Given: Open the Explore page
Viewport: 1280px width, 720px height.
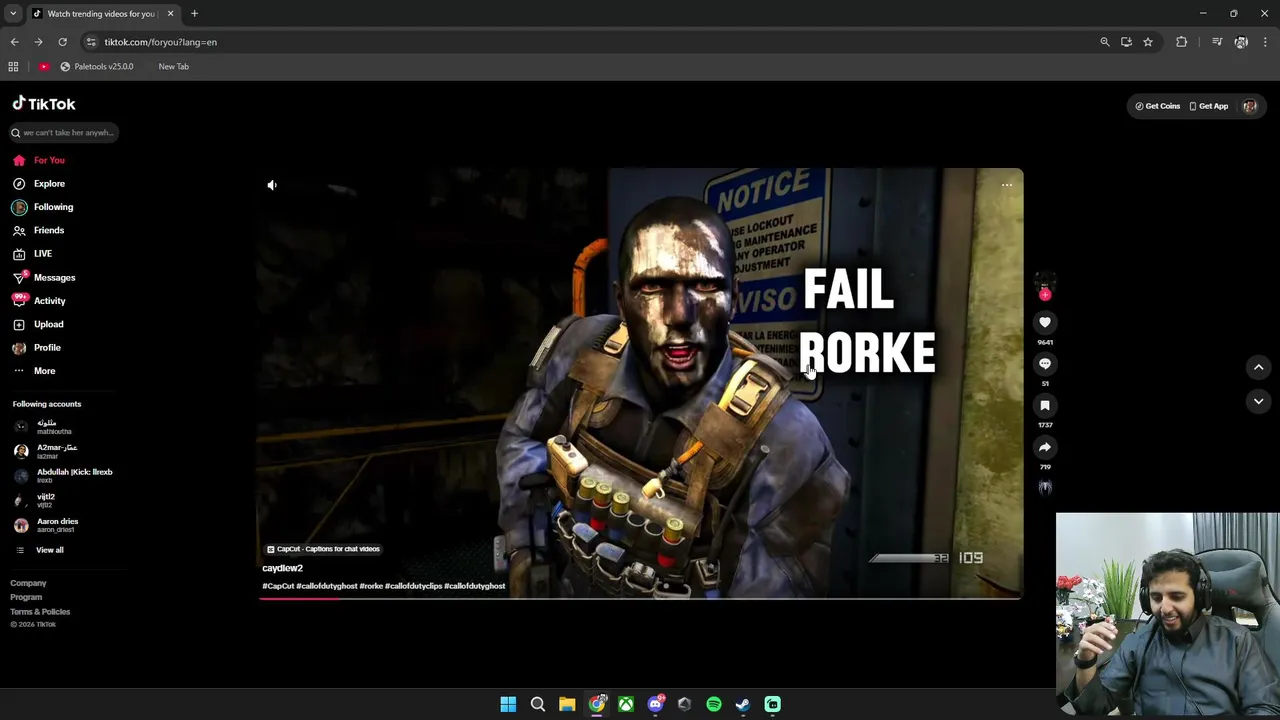Looking at the screenshot, I should click(x=40, y=184).
